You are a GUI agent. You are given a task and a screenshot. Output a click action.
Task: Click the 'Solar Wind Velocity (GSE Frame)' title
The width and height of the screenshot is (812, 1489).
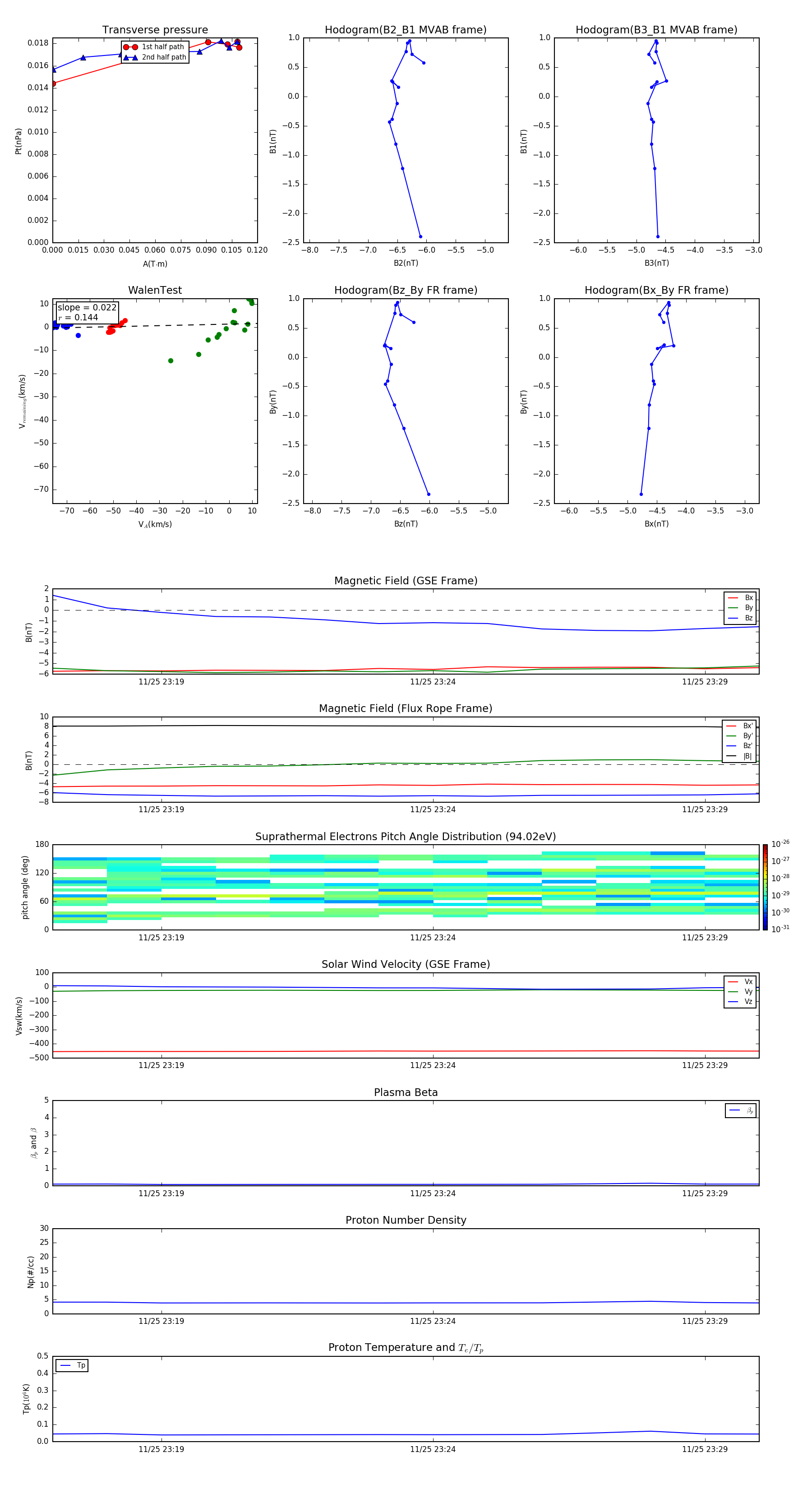(406, 965)
